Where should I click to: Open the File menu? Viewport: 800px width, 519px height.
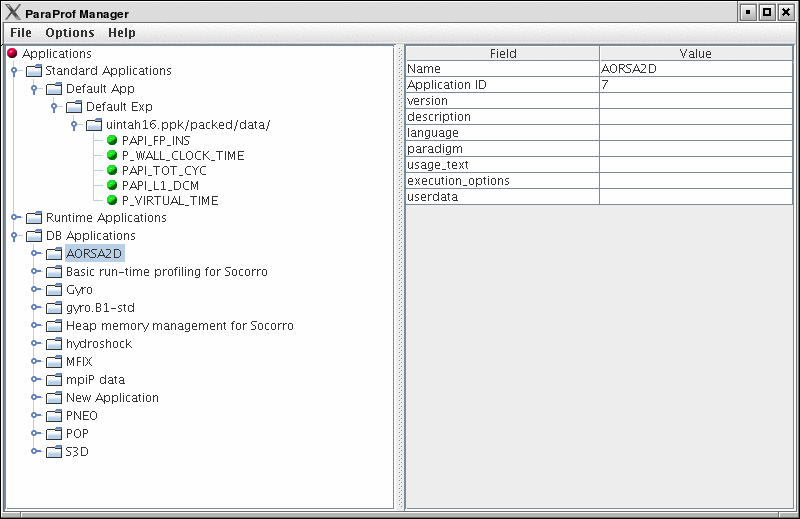click(x=20, y=33)
